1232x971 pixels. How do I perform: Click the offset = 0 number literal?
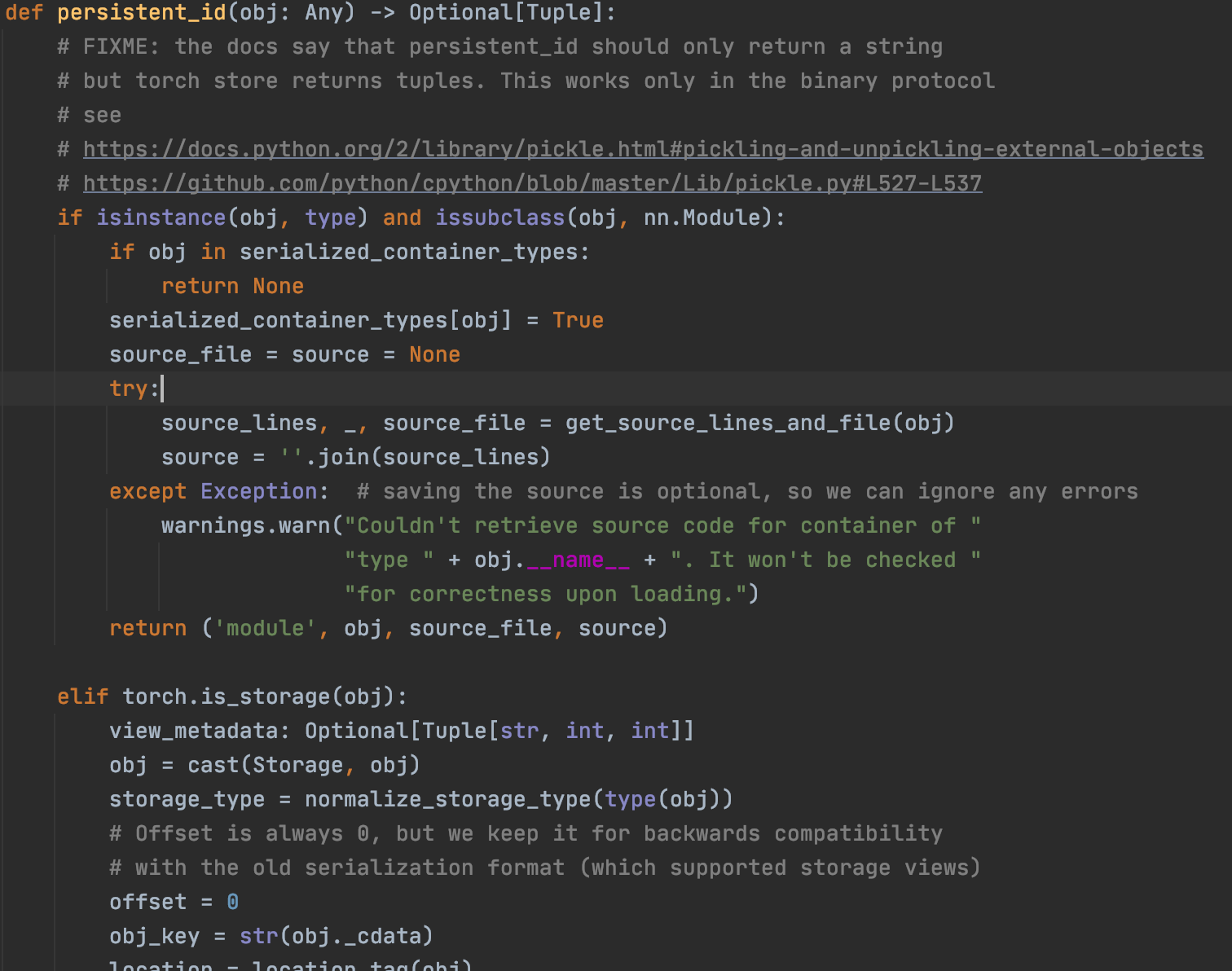click(232, 902)
